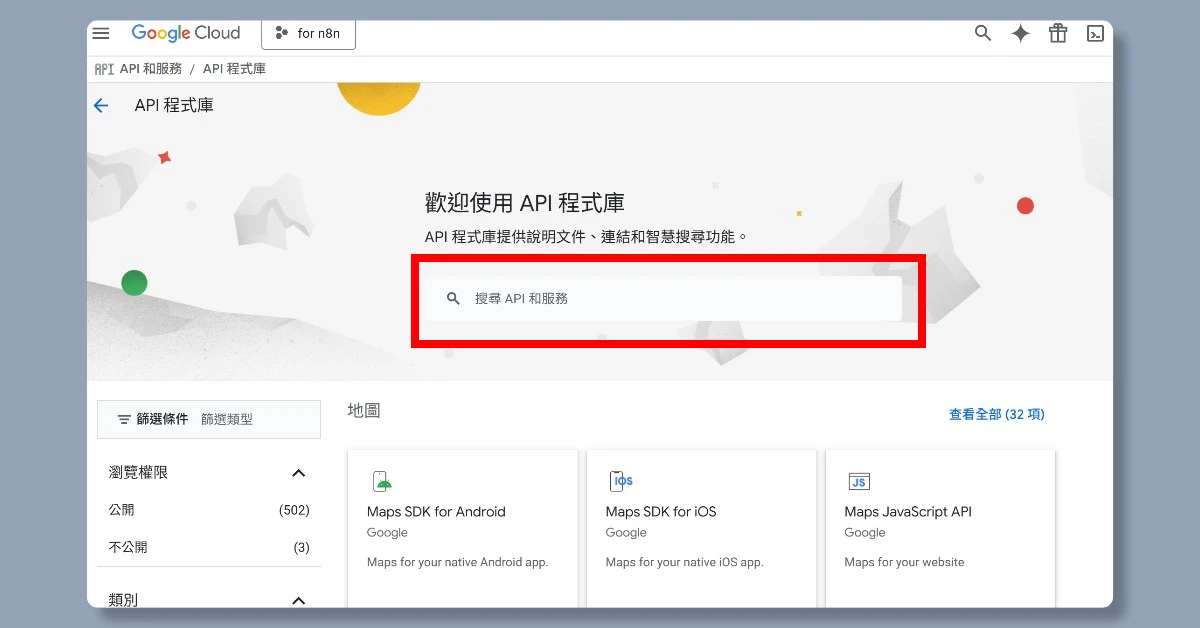Screen dimensions: 1200x628
Task: Click the search magnifier in top bar
Action: click(983, 33)
